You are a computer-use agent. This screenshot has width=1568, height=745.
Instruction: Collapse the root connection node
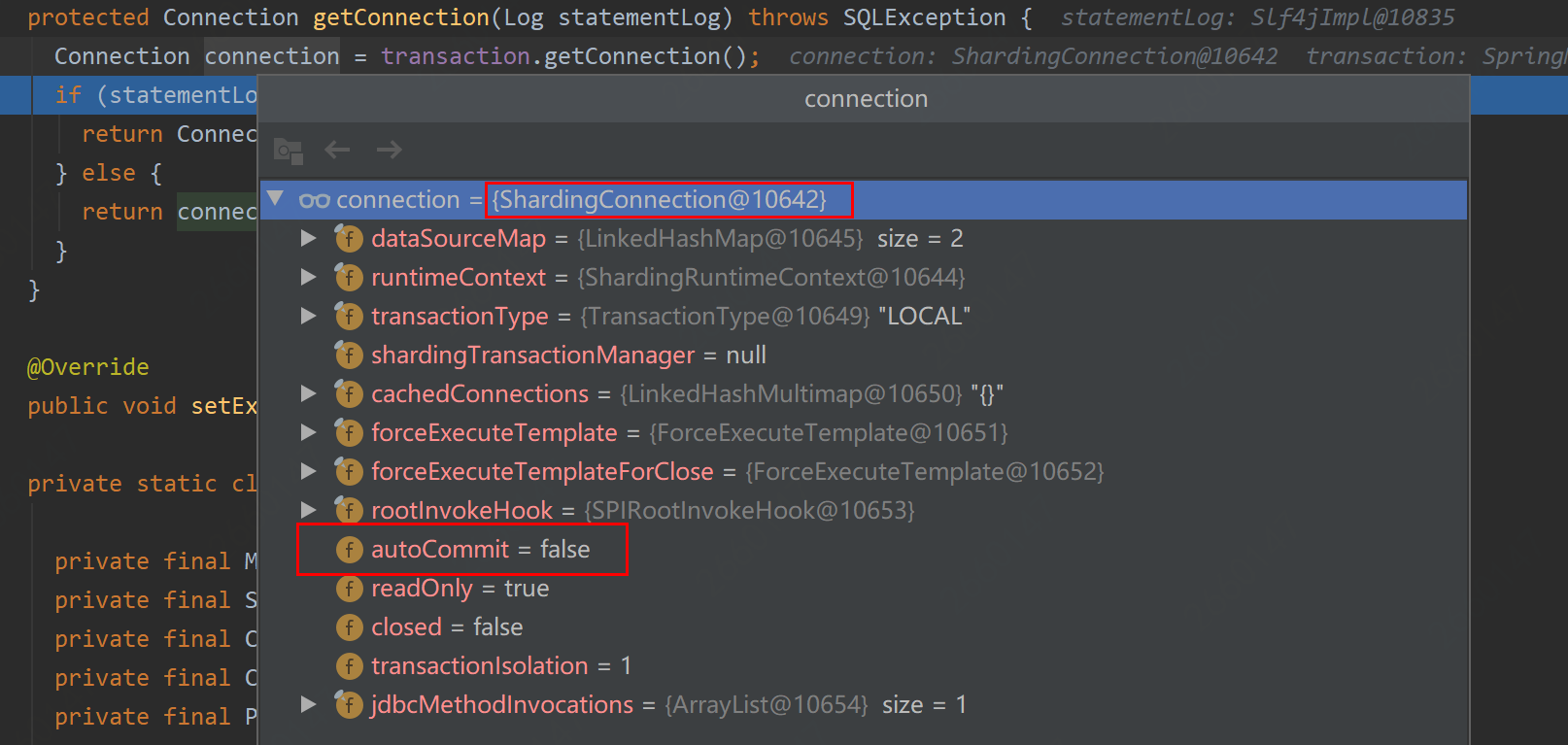(x=277, y=199)
